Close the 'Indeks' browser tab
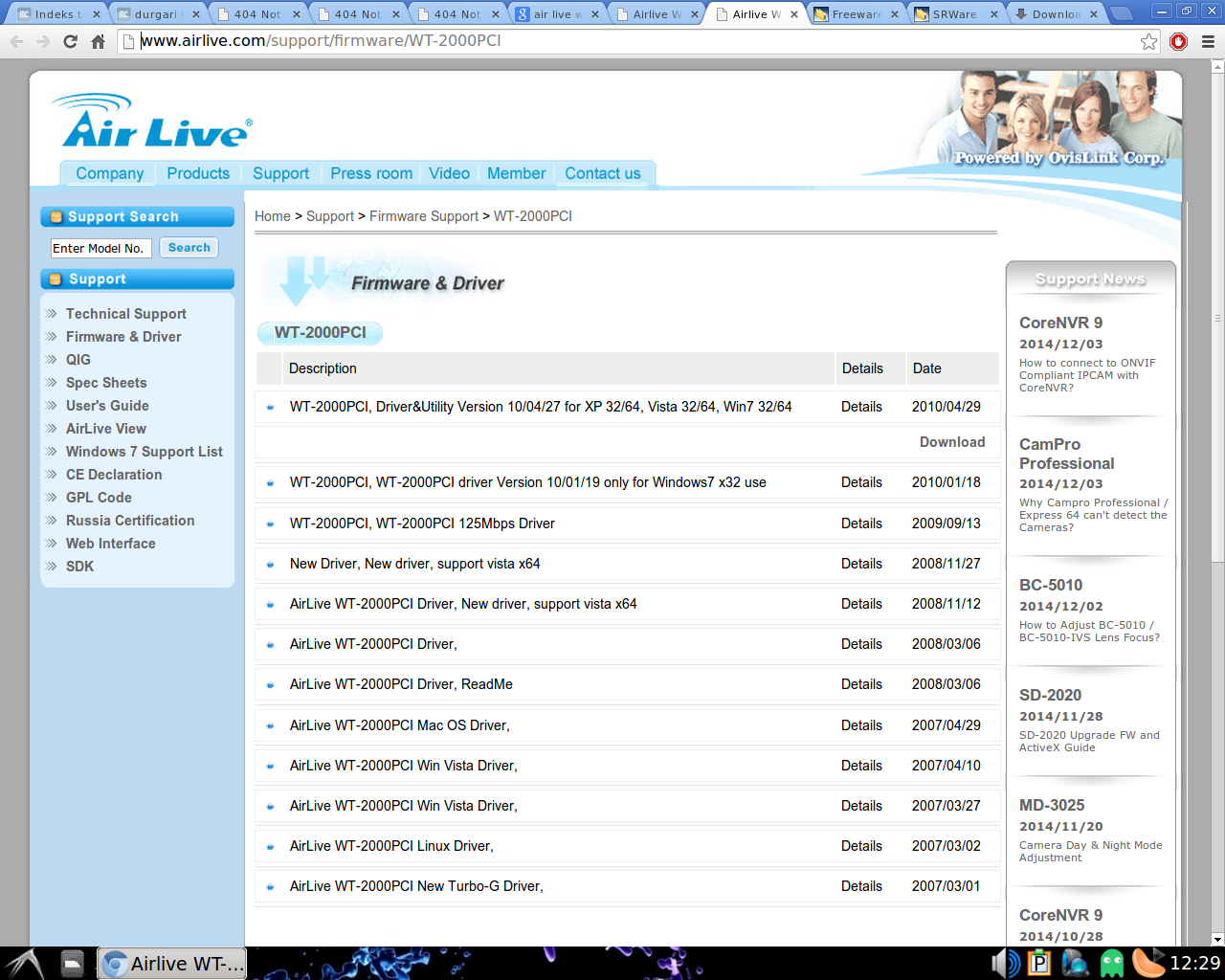Image resolution: width=1225 pixels, height=980 pixels. pos(97,14)
